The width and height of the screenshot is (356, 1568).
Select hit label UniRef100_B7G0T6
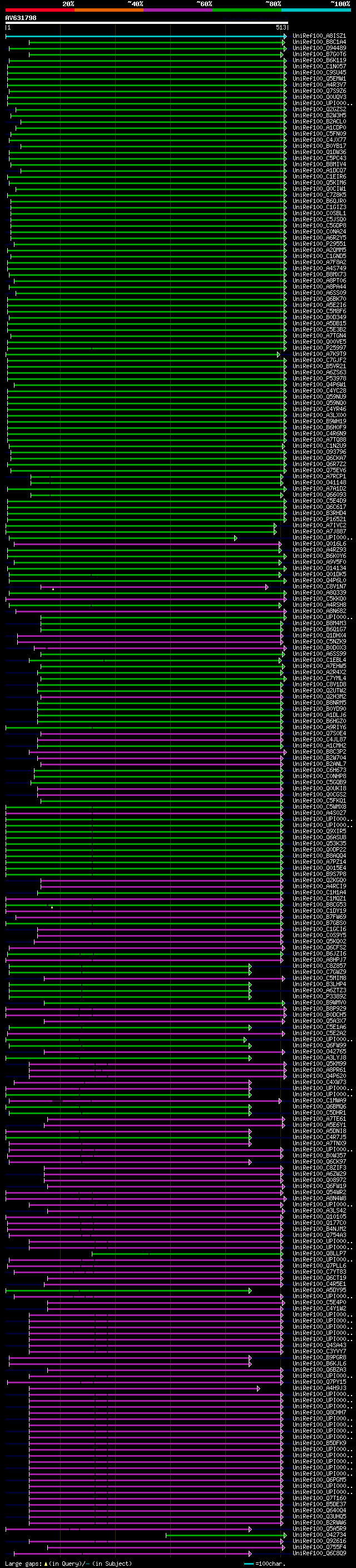coord(319,55)
